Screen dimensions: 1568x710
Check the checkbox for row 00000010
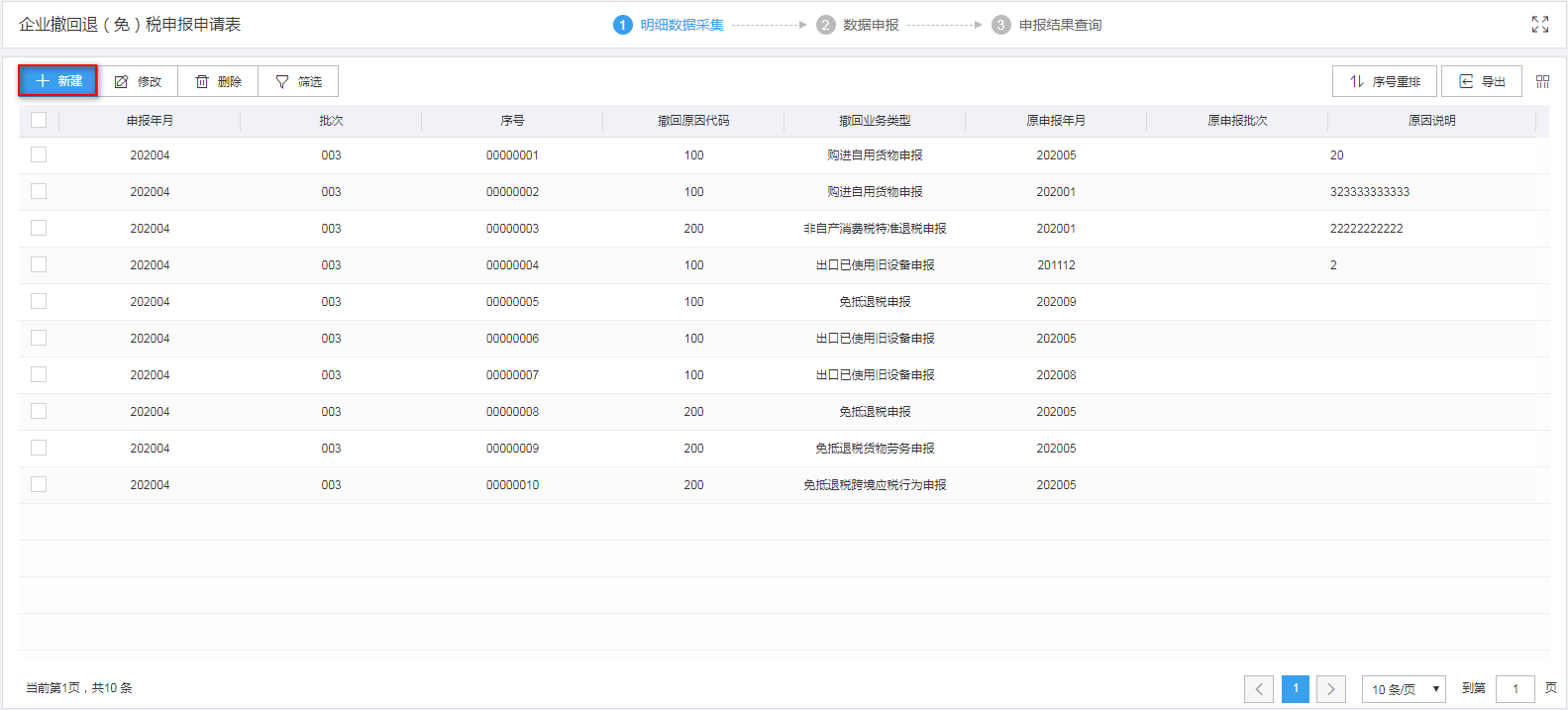pos(39,484)
